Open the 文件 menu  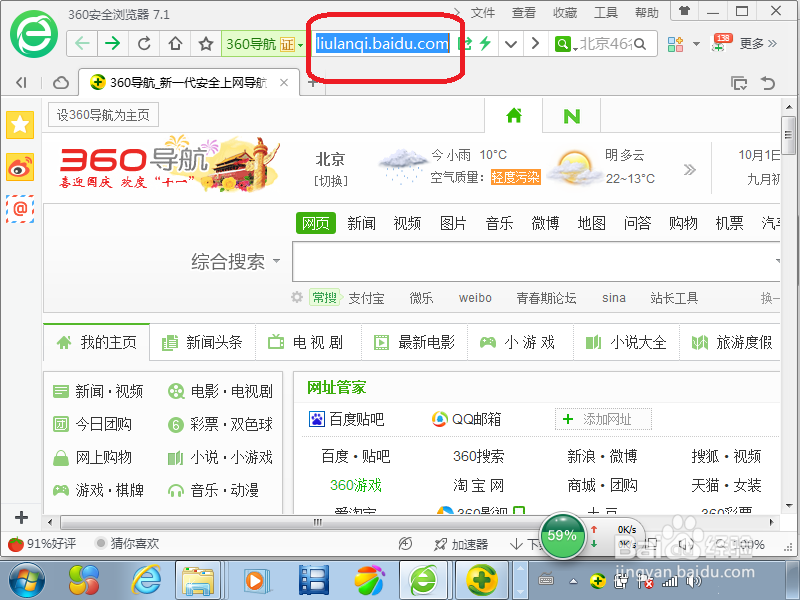[x=483, y=13]
